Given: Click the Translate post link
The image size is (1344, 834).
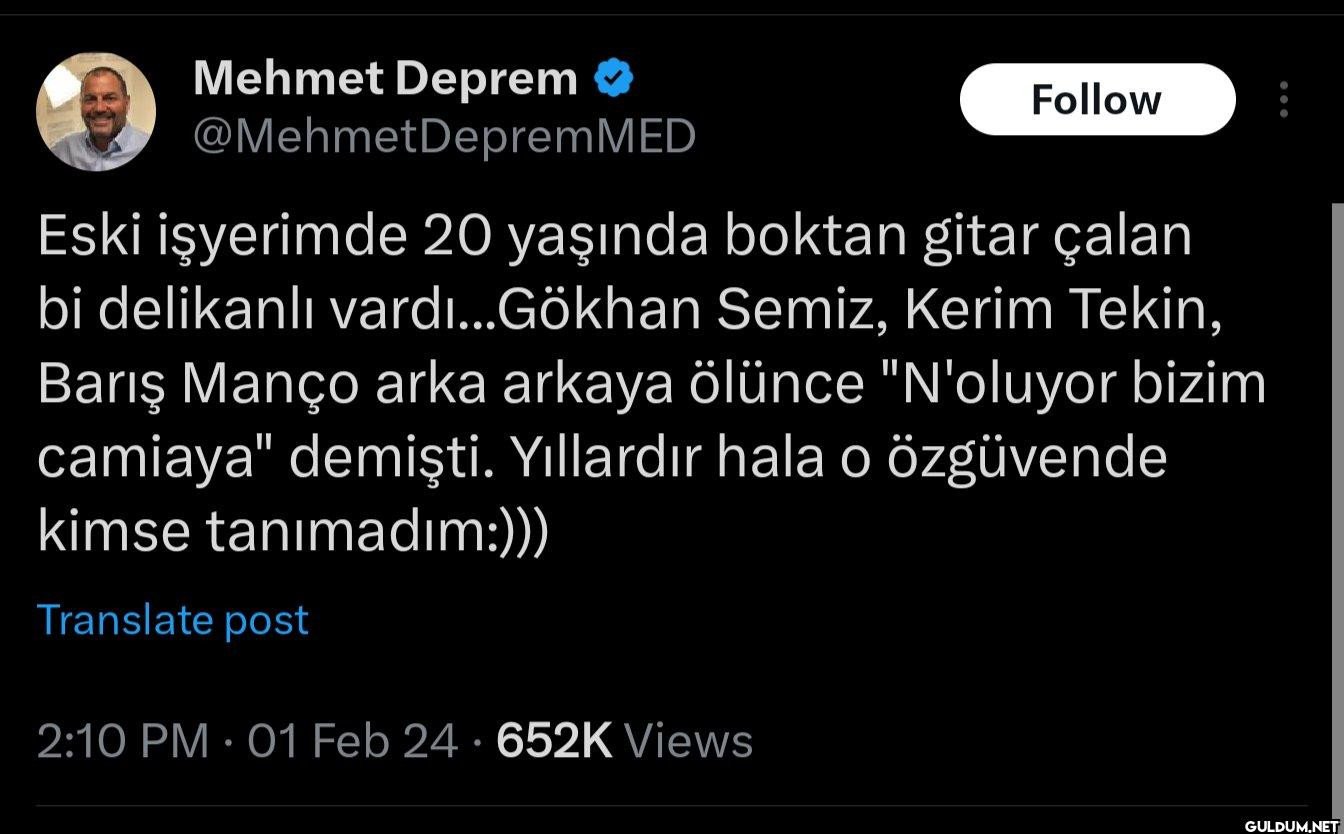Looking at the screenshot, I should 173,620.
